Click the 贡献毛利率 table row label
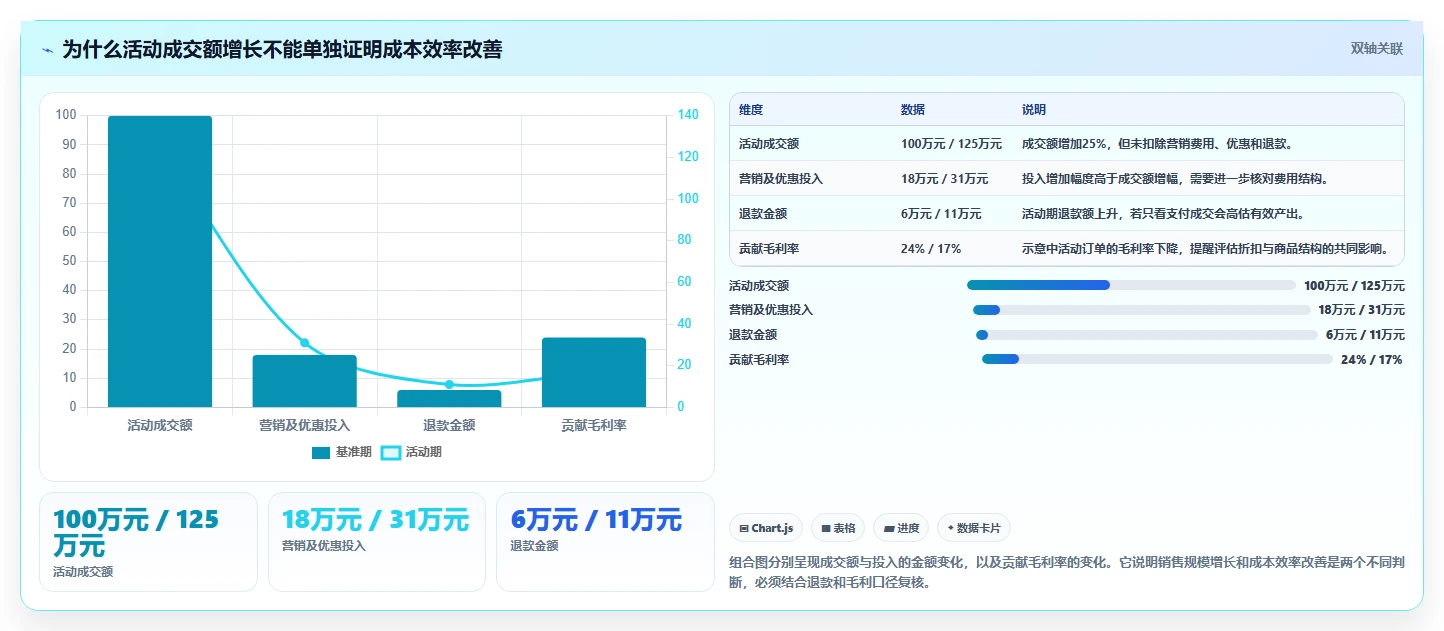Screen dimensions: 1444x631 tap(769, 249)
